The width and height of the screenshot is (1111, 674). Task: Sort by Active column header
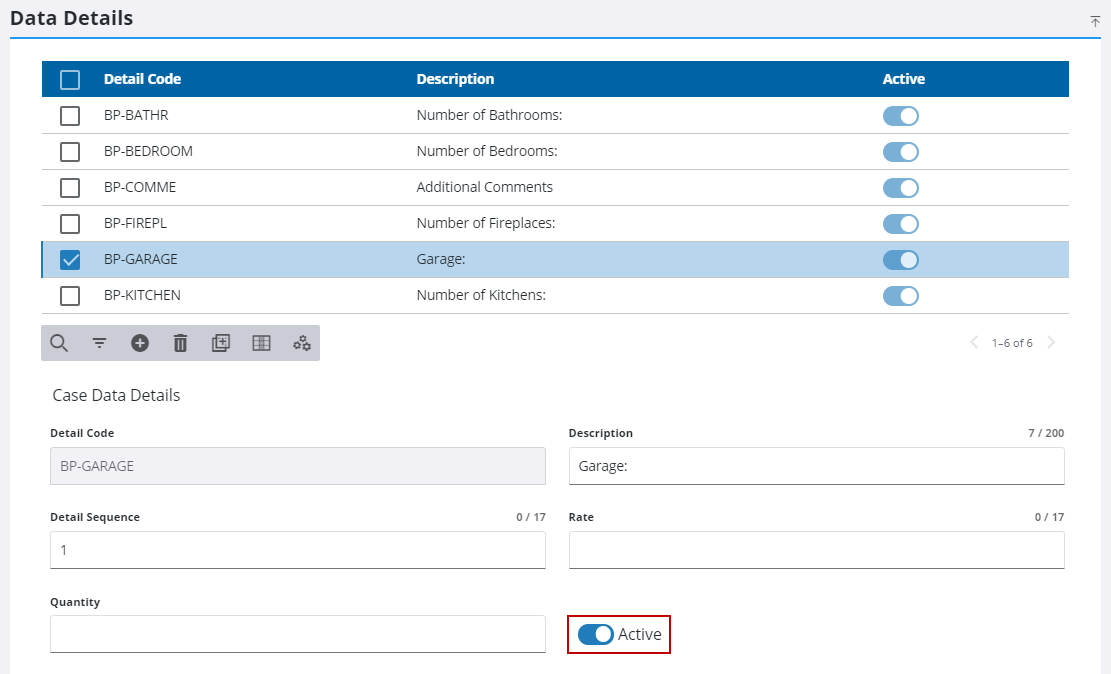coord(903,79)
